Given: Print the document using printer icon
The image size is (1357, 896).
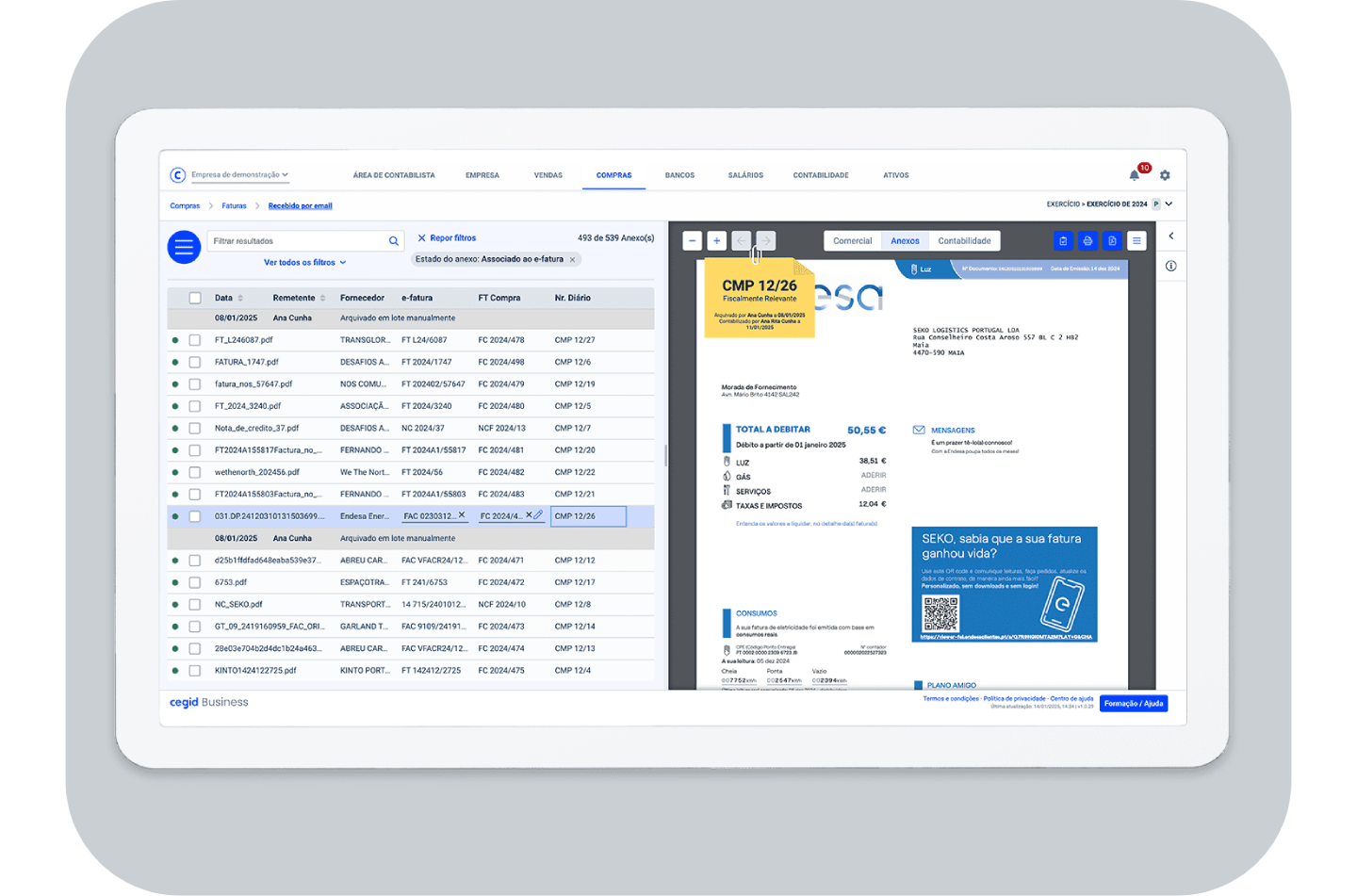Looking at the screenshot, I should [1087, 241].
